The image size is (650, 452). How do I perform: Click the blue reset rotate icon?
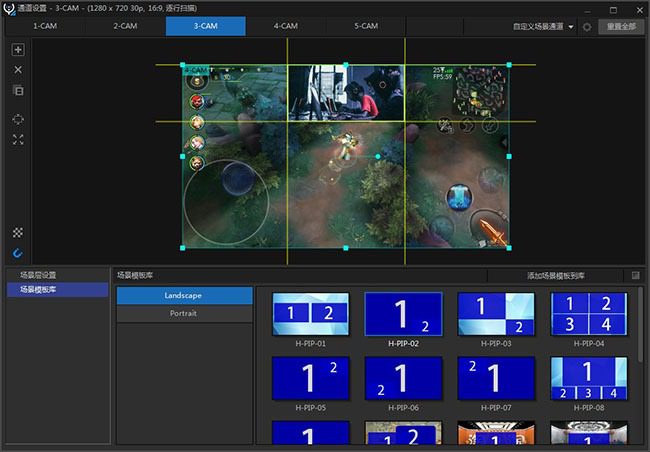coord(18,253)
